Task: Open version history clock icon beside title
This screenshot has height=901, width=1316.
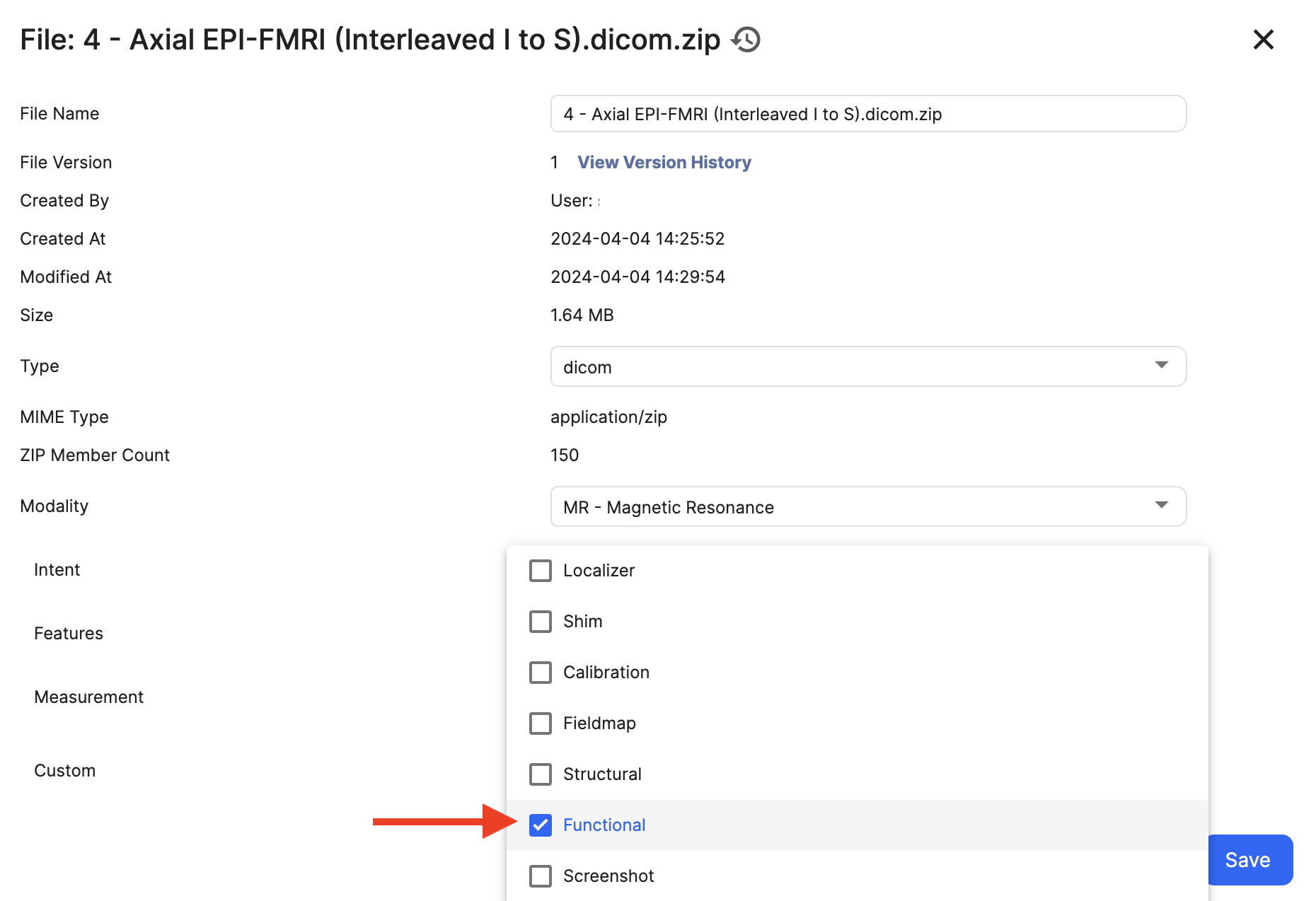Action: (x=746, y=40)
